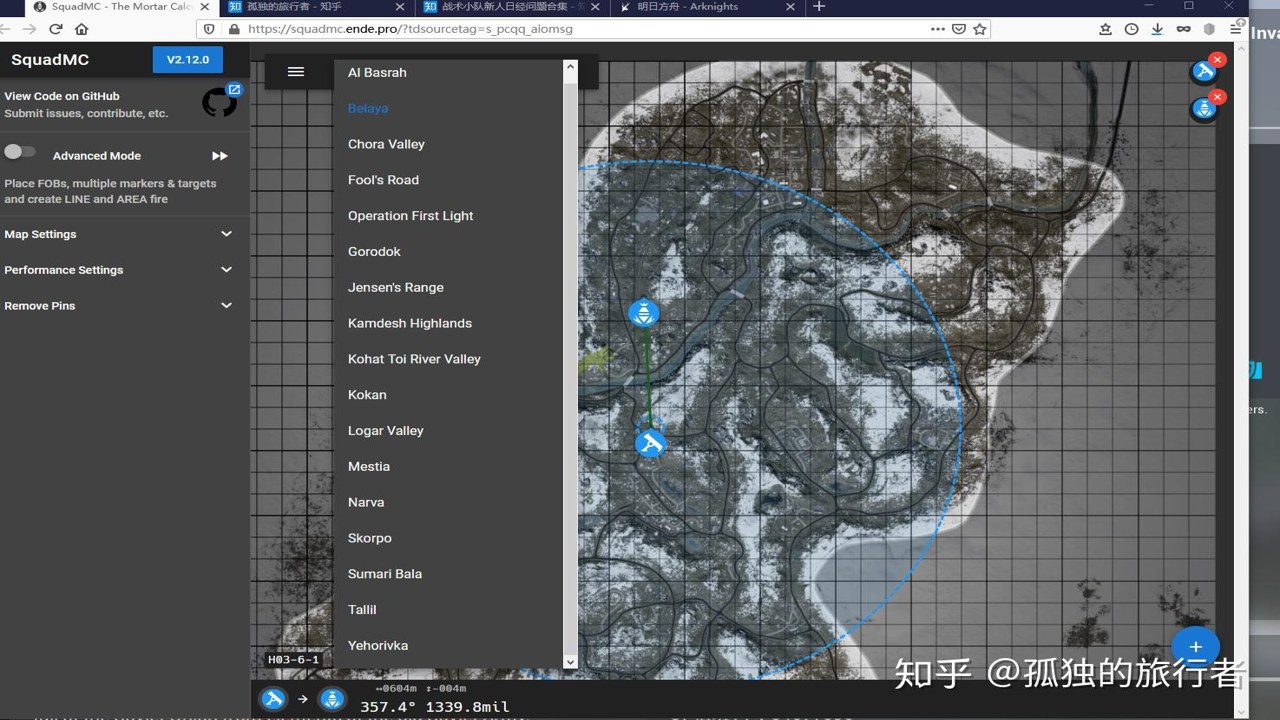Bookmark this page with the star icon
Image resolution: width=1280 pixels, height=720 pixels.
tap(980, 29)
